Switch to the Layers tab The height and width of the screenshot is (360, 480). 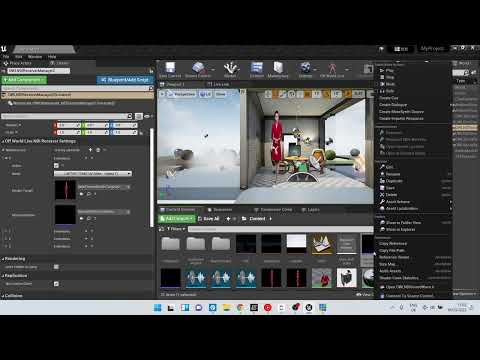point(311,210)
